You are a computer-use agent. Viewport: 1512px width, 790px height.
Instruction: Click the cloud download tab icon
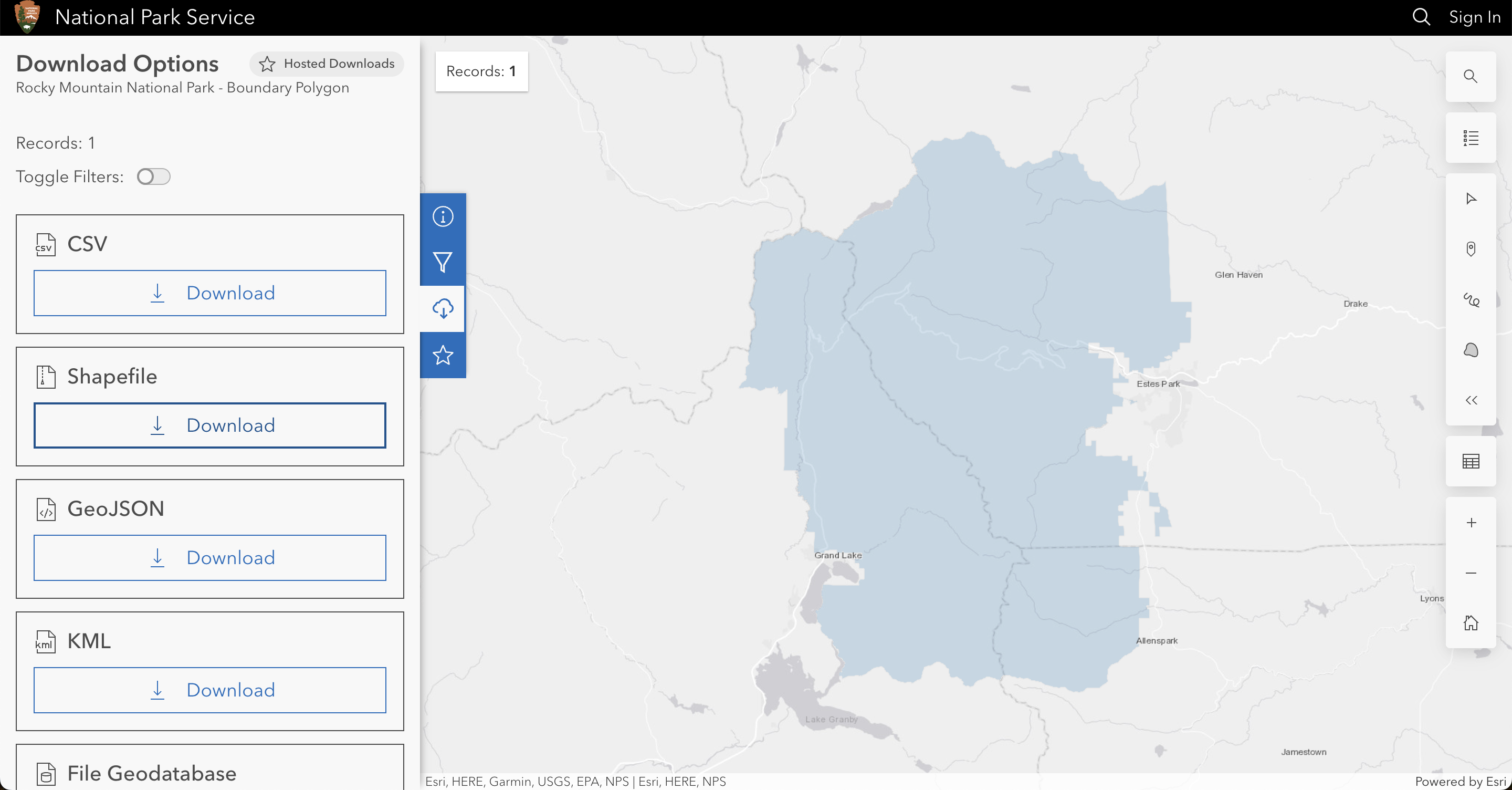[x=443, y=308]
